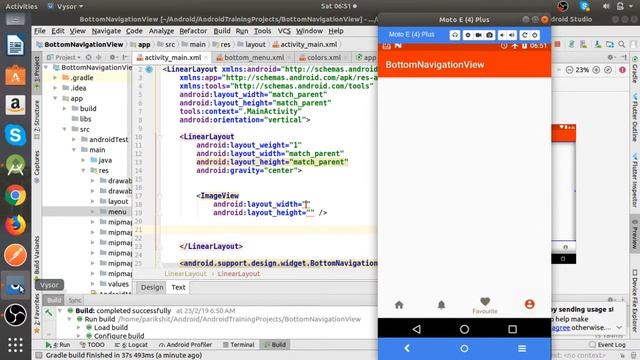Zoom in the layout preview with plus icon
The image size is (640, 360).
tap(596, 70)
